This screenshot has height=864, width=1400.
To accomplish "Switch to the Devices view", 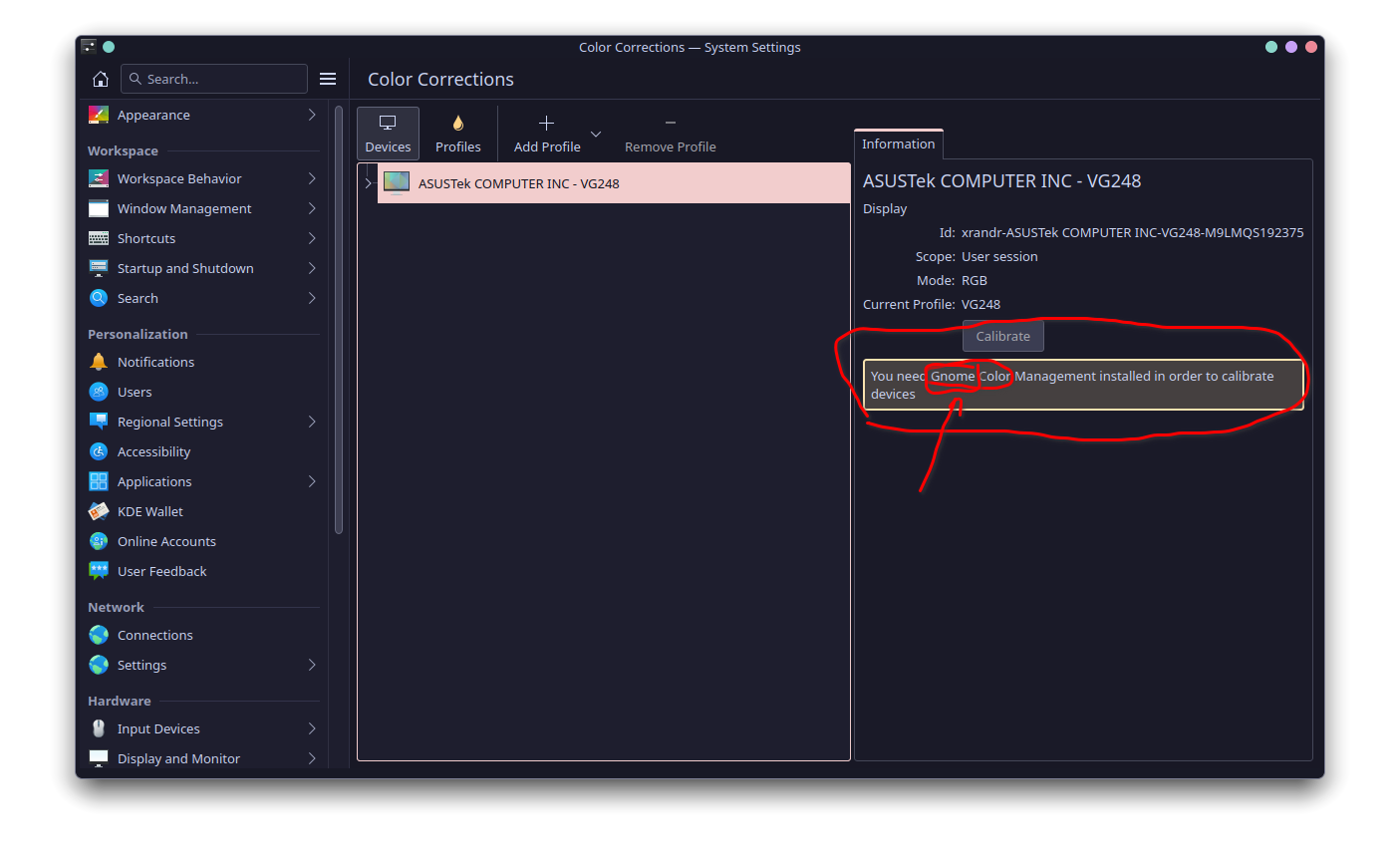I will 388,134.
